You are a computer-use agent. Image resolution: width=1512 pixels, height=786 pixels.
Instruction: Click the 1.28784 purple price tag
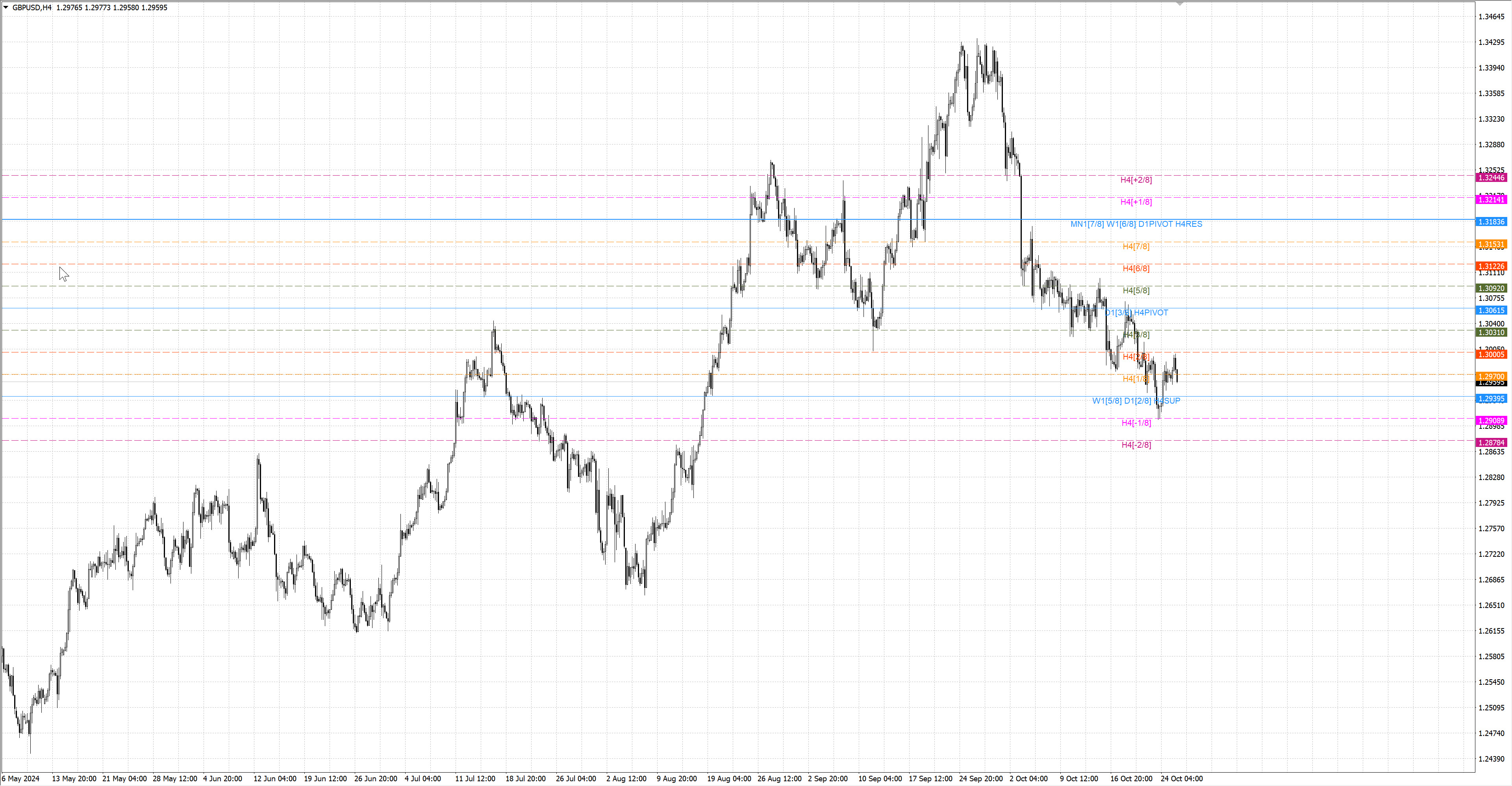pos(1491,443)
